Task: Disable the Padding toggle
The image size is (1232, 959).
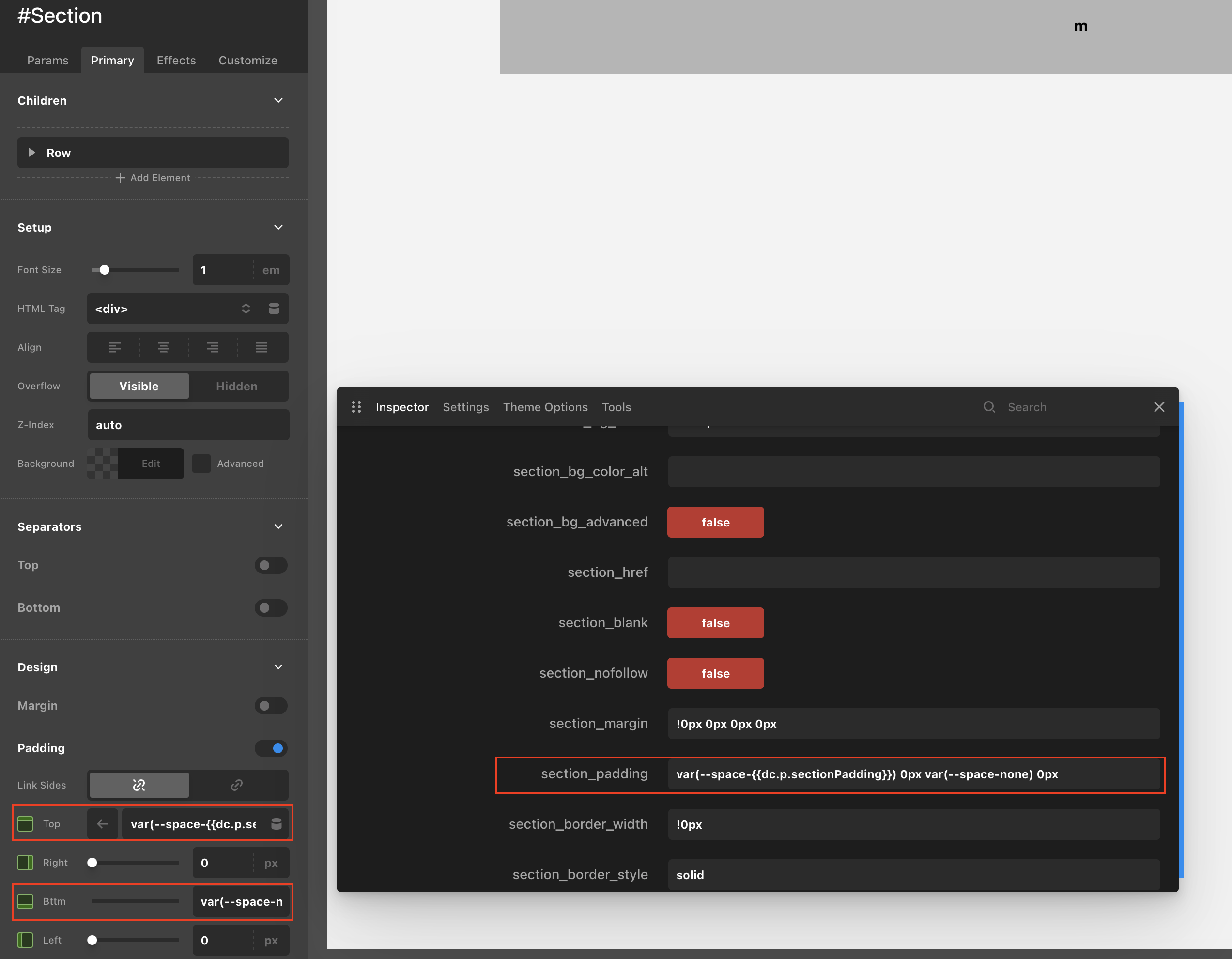Action: tap(271, 748)
